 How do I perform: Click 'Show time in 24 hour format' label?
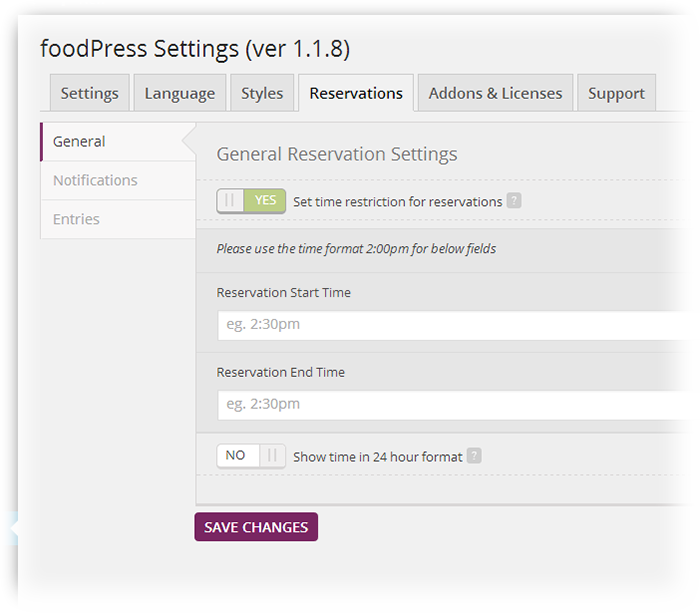point(378,457)
